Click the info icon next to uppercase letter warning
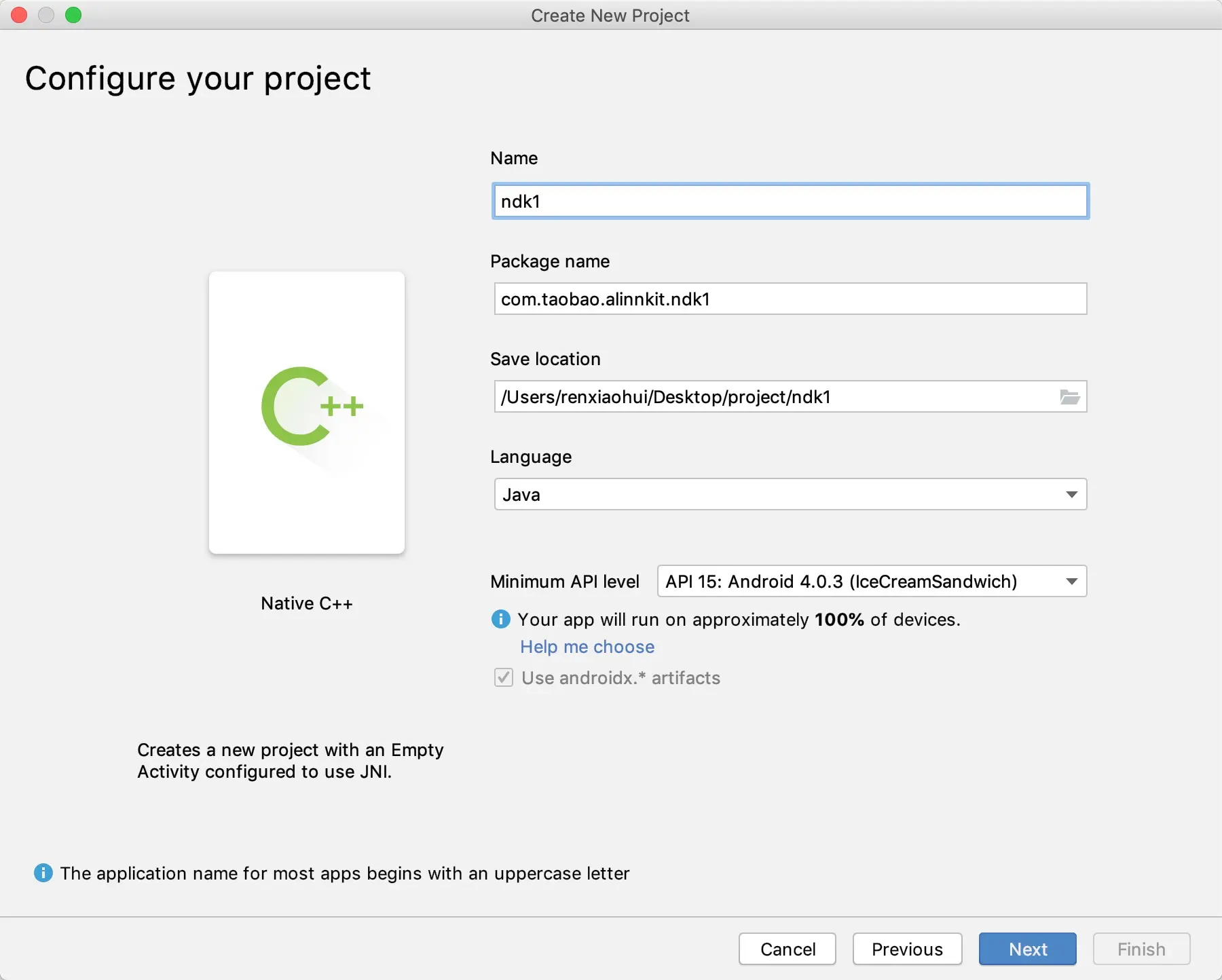Screen dimensions: 1222x980 tap(43, 873)
